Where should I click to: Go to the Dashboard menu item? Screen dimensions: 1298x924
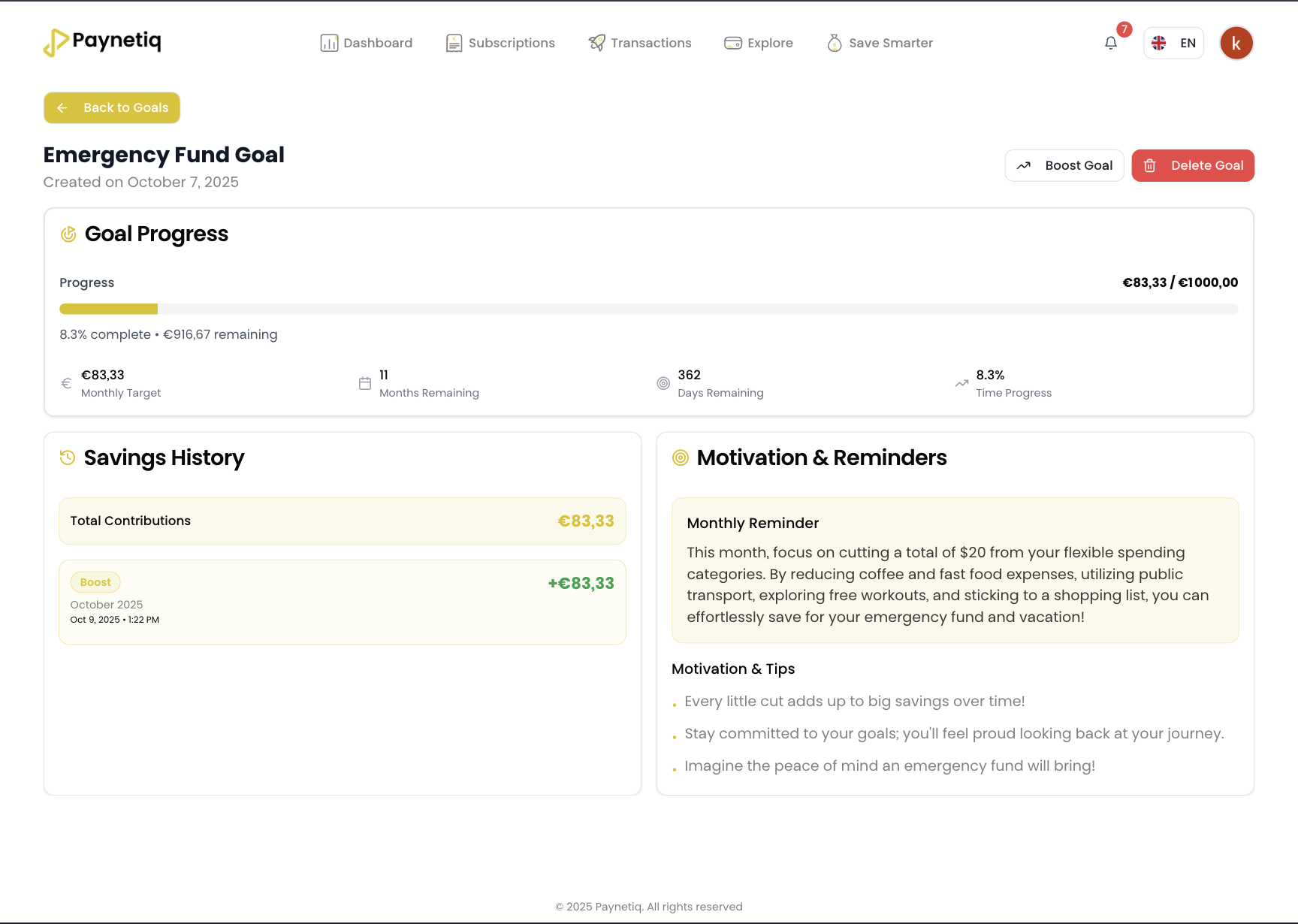click(x=367, y=43)
